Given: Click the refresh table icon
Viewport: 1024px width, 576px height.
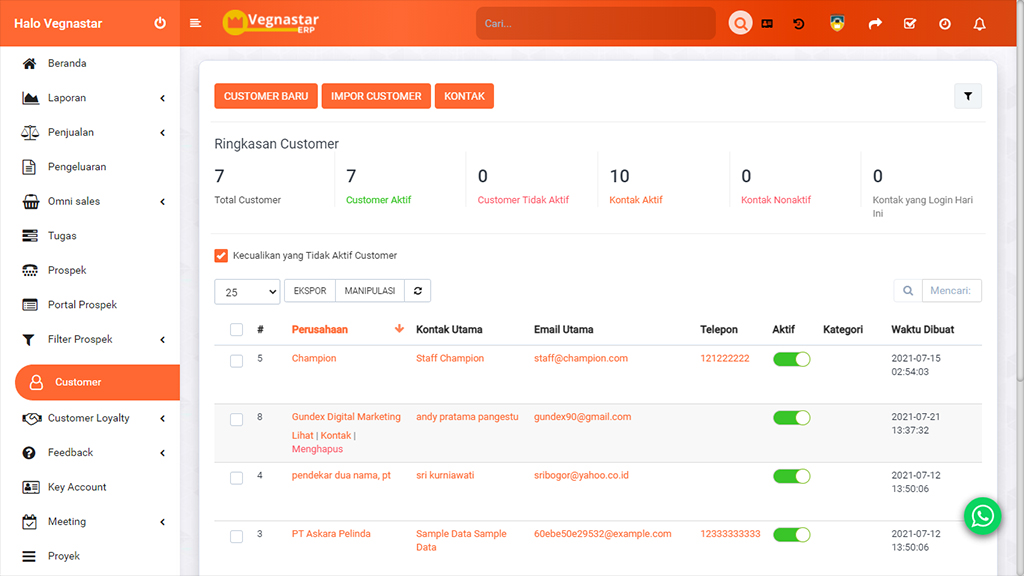Looking at the screenshot, I should 418,291.
